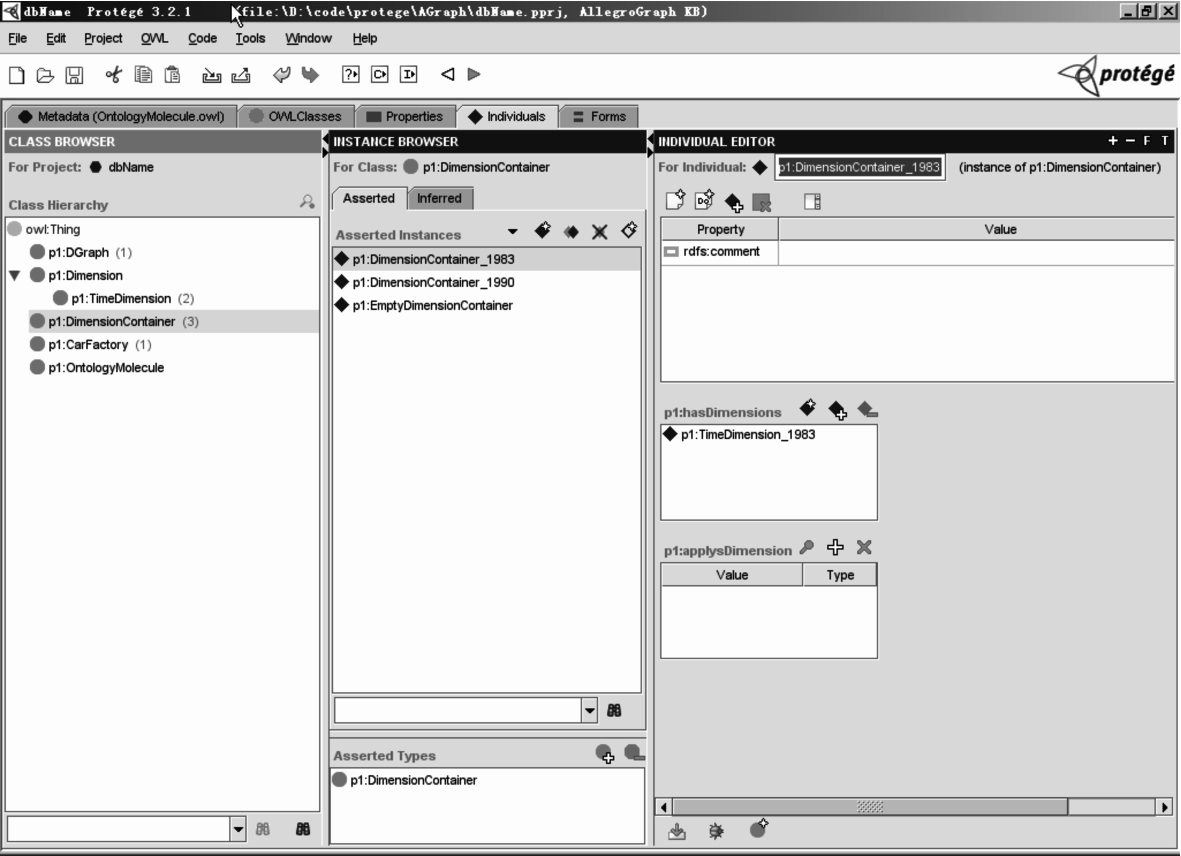Toggle annotation view icon beside delete icon
Image resolution: width=1181 pixels, height=856 pixels.
[x=812, y=202]
